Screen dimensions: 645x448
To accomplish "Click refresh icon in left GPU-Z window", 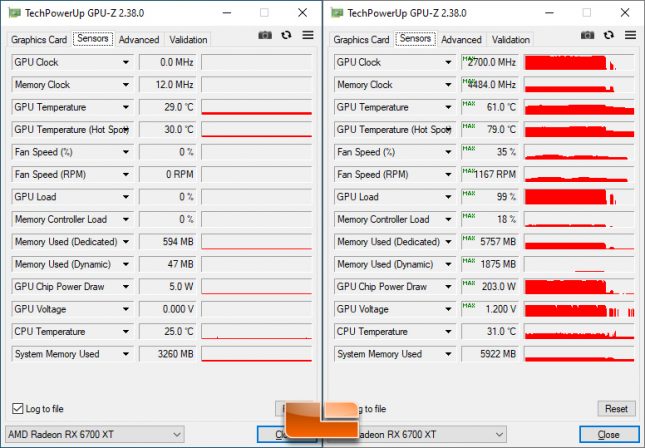I will tap(286, 35).
